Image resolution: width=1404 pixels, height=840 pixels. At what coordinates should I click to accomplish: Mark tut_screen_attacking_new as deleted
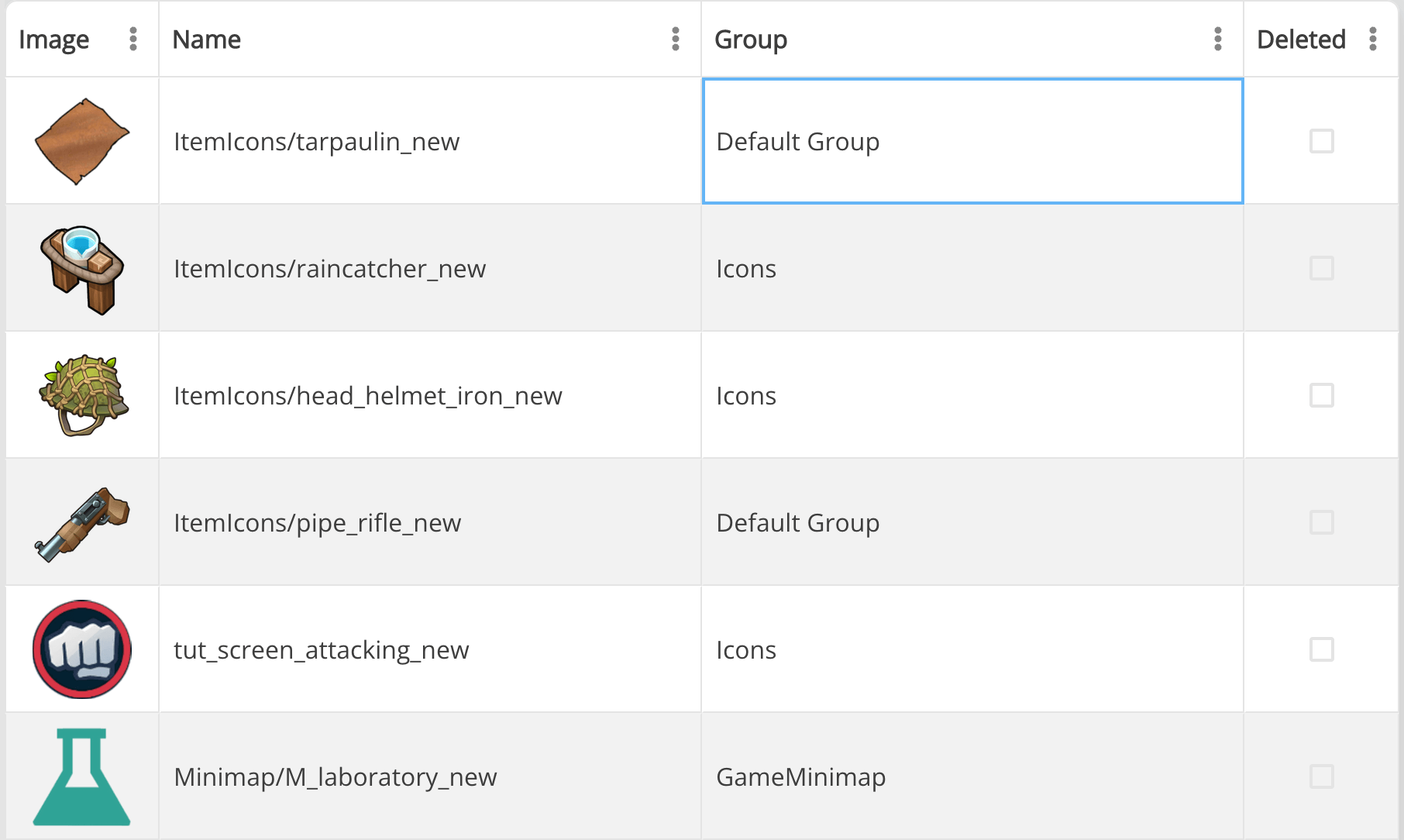click(x=1321, y=649)
